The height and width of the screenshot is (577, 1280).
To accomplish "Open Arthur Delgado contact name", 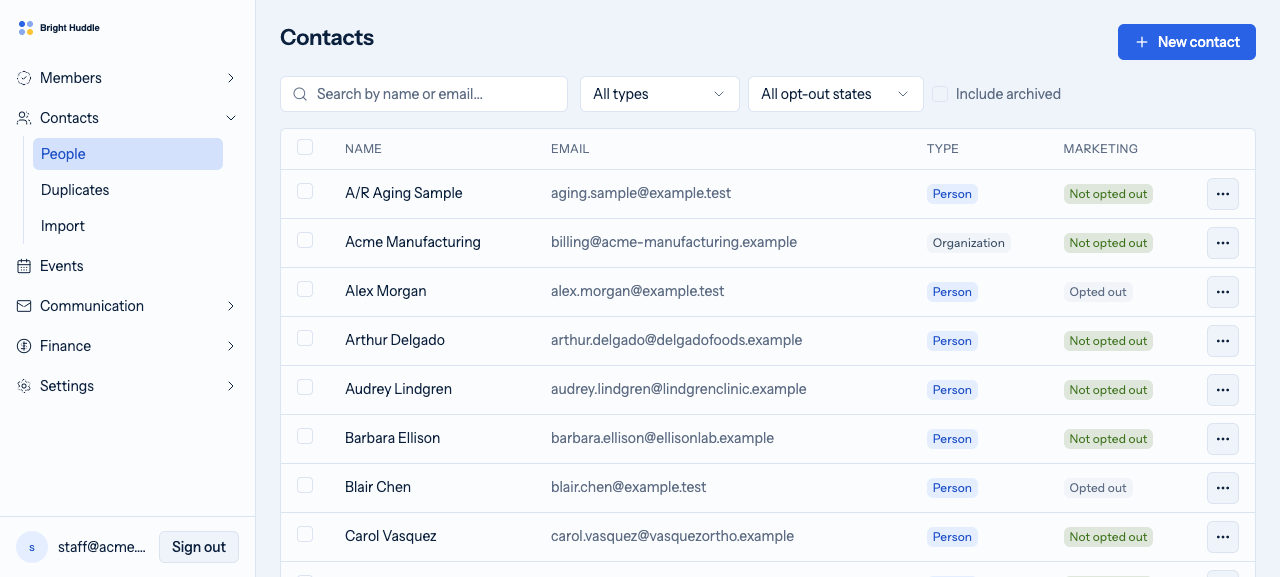I will (395, 340).
